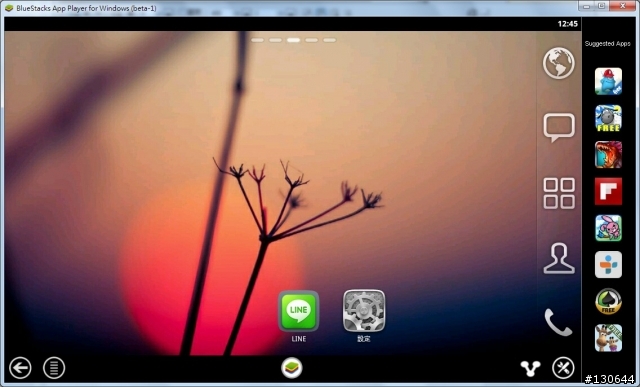Close the BlueStacks App Player window
Viewport: 640px width, 387px height.
(x=623, y=6)
